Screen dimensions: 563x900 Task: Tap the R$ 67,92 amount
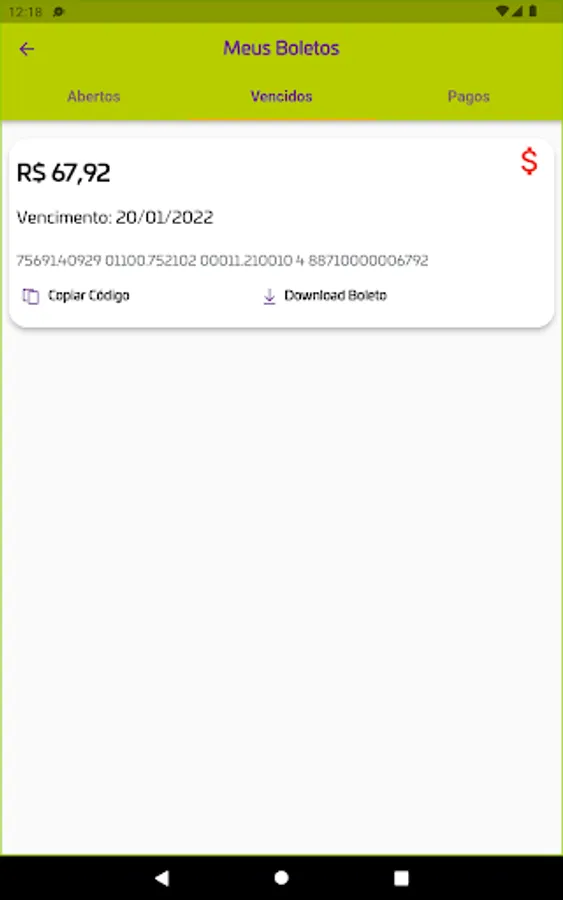pyautogui.click(x=63, y=173)
